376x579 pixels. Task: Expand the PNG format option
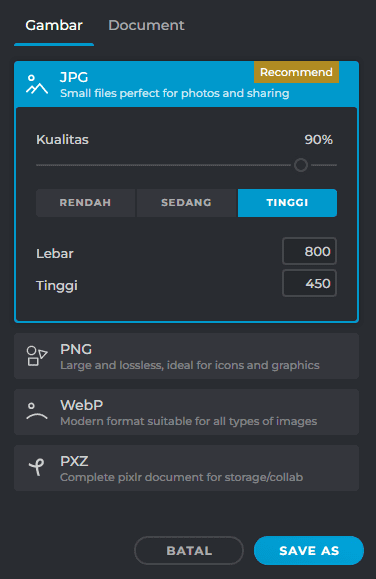point(187,356)
